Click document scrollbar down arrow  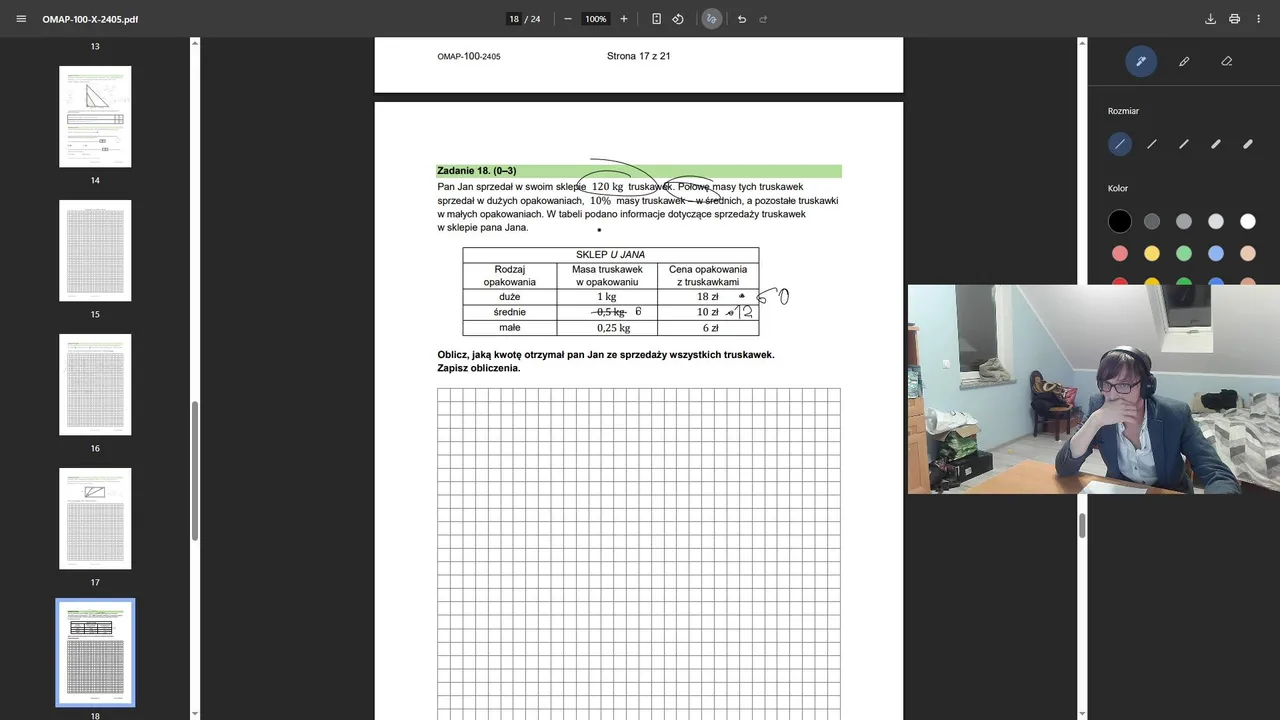pyautogui.click(x=1082, y=714)
